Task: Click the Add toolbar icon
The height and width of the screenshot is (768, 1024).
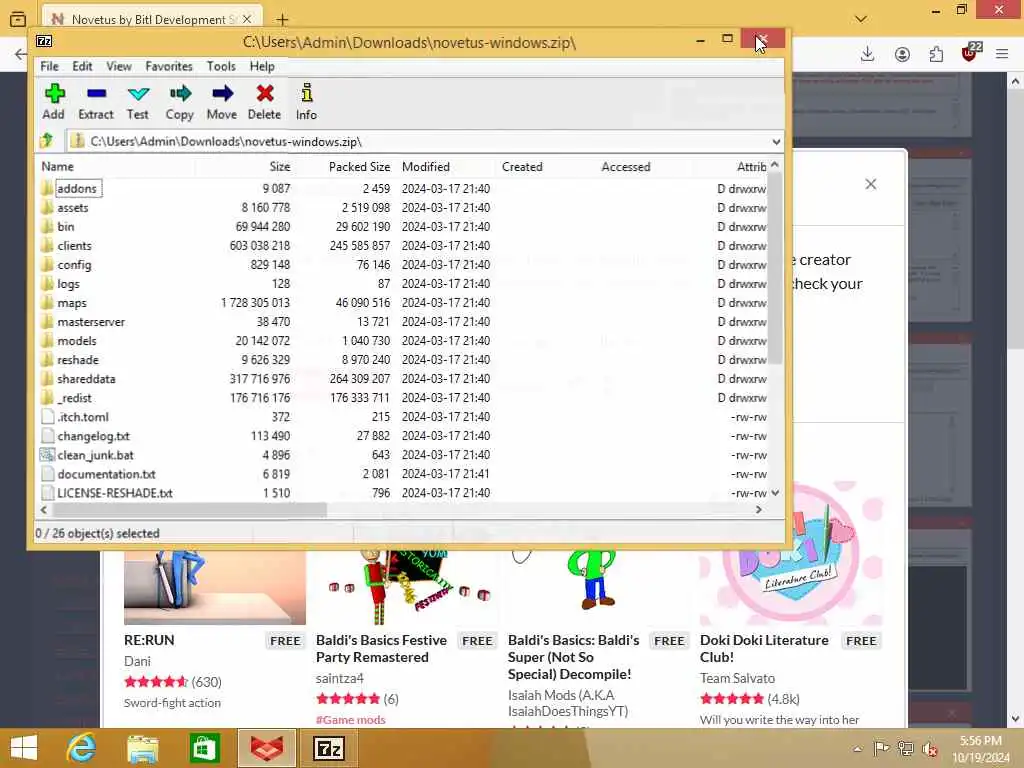Action: point(54,94)
